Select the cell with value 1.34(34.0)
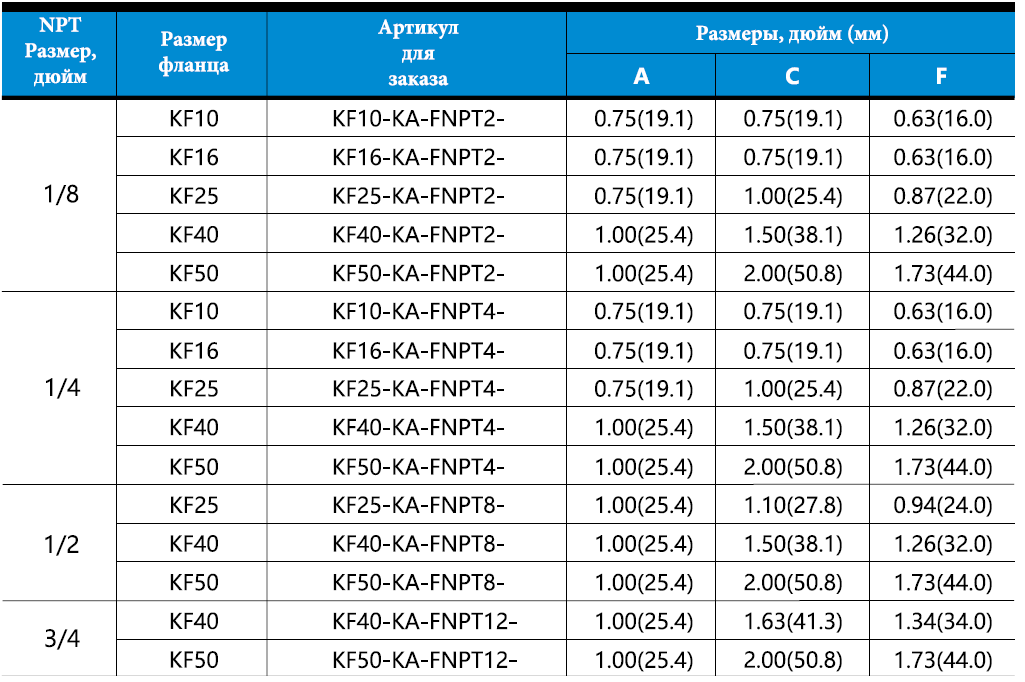 [x=942, y=621]
